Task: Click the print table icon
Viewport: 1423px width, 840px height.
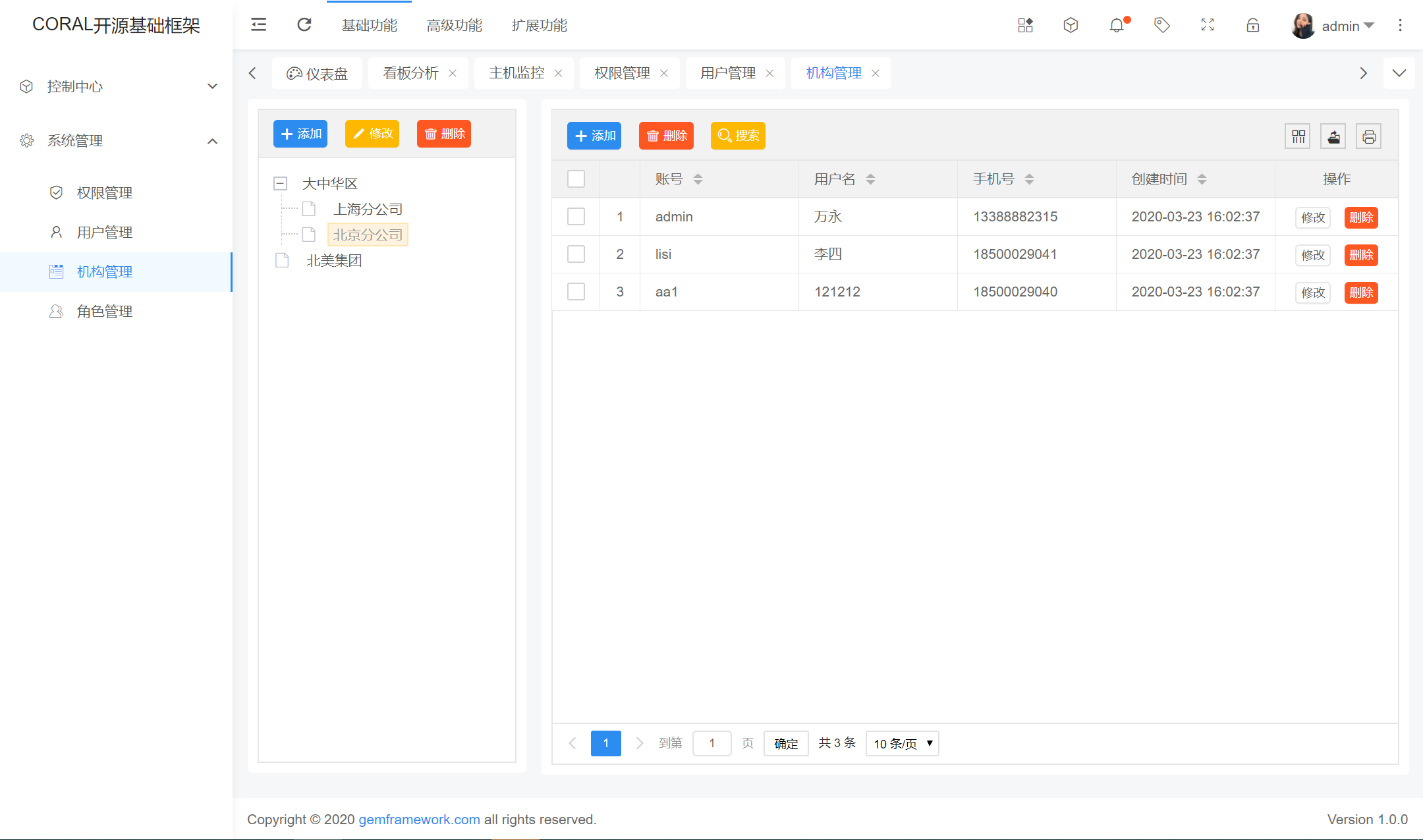Action: coord(1369,136)
